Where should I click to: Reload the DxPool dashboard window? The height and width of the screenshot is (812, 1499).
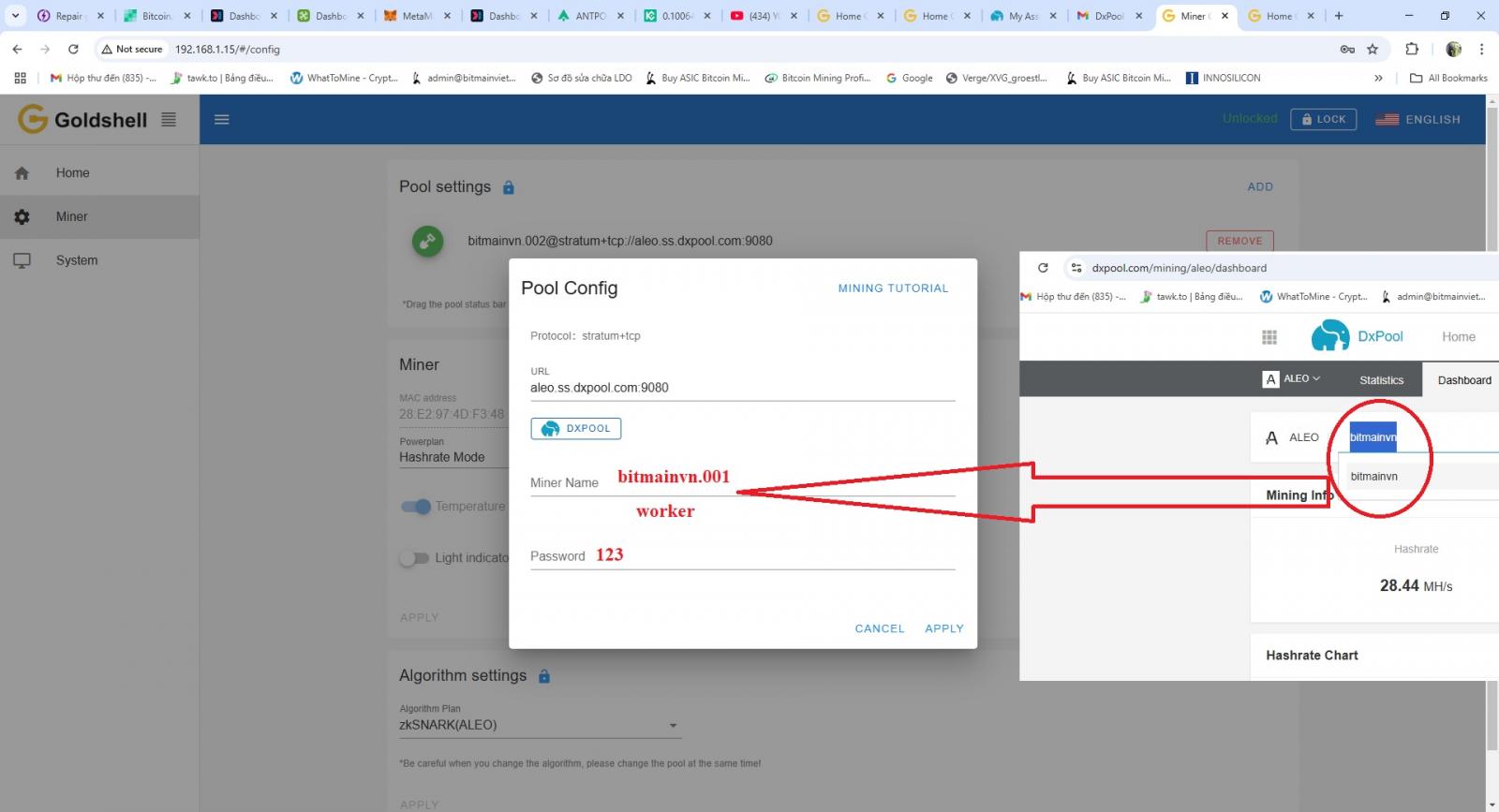coord(1043,268)
